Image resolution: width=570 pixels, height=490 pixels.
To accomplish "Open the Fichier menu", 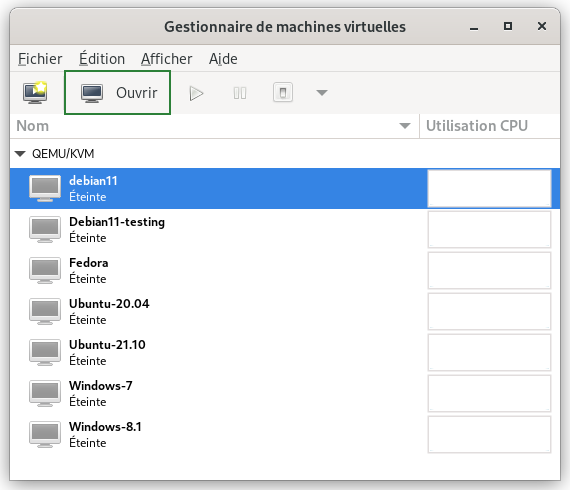I will [40, 59].
